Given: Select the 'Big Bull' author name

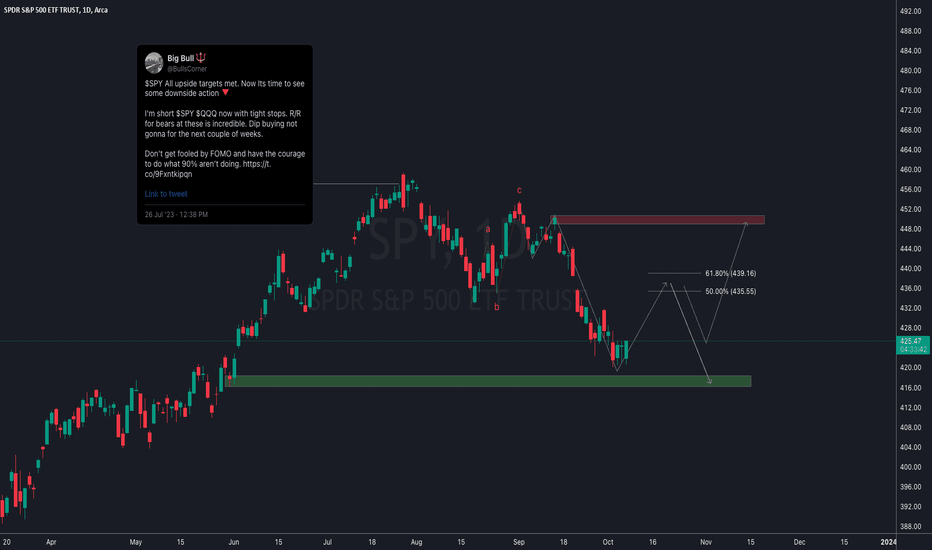Looking at the screenshot, I should (181, 58).
